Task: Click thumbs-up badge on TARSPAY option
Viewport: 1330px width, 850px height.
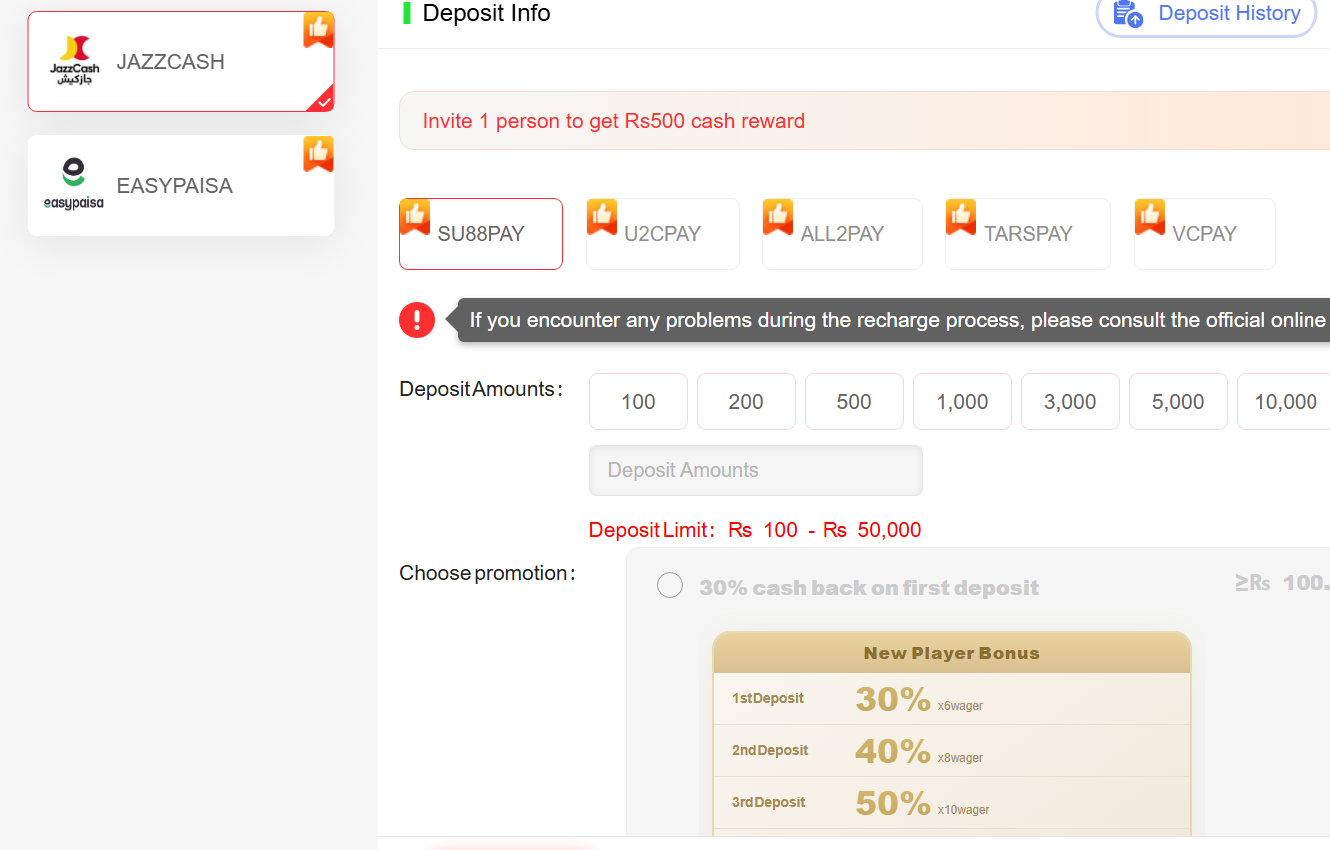Action: [960, 216]
